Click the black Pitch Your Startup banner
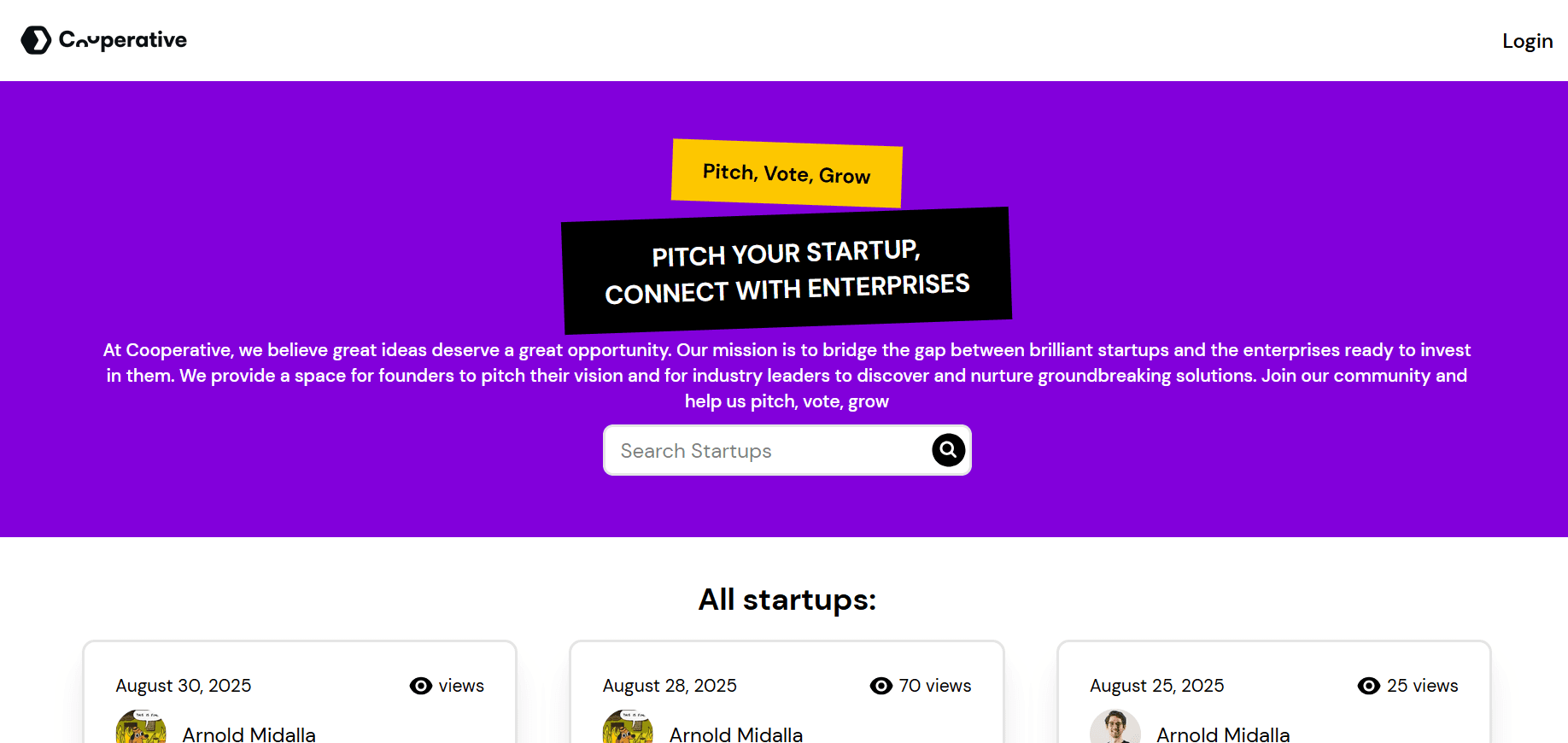Viewport: 1568px width, 743px height. (x=787, y=271)
